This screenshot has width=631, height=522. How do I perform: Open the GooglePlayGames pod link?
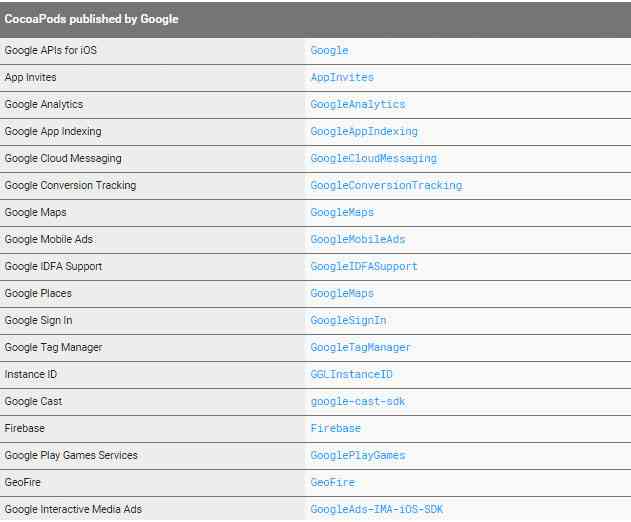[358, 456]
